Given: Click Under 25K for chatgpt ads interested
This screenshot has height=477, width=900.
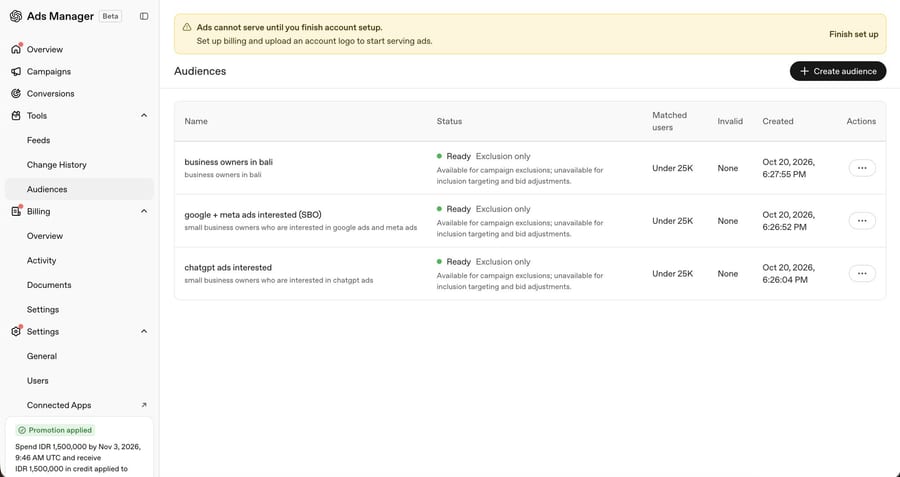Looking at the screenshot, I should [672, 274].
